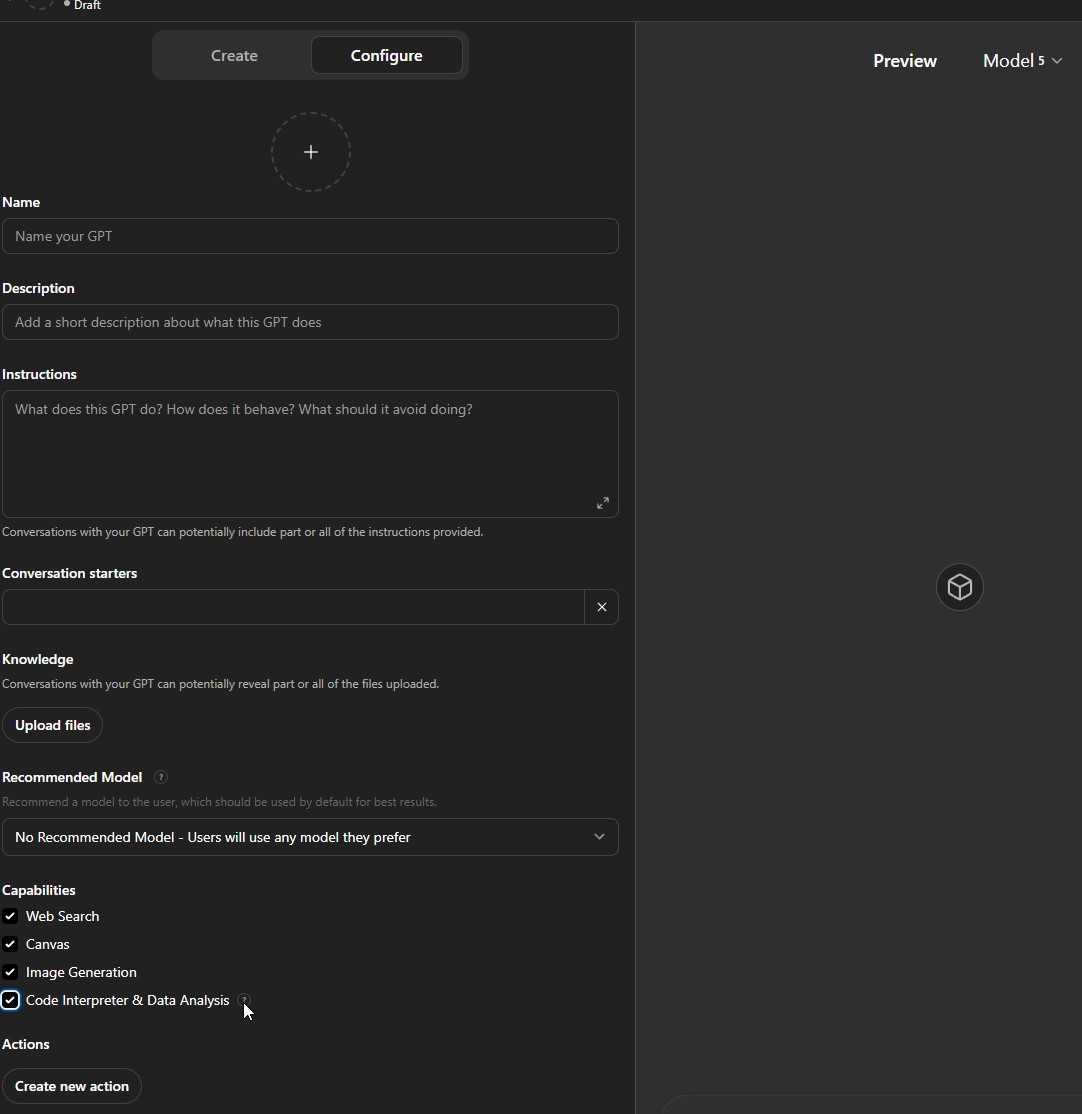
Task: Disable the Web Search capability
Action: (x=10, y=916)
